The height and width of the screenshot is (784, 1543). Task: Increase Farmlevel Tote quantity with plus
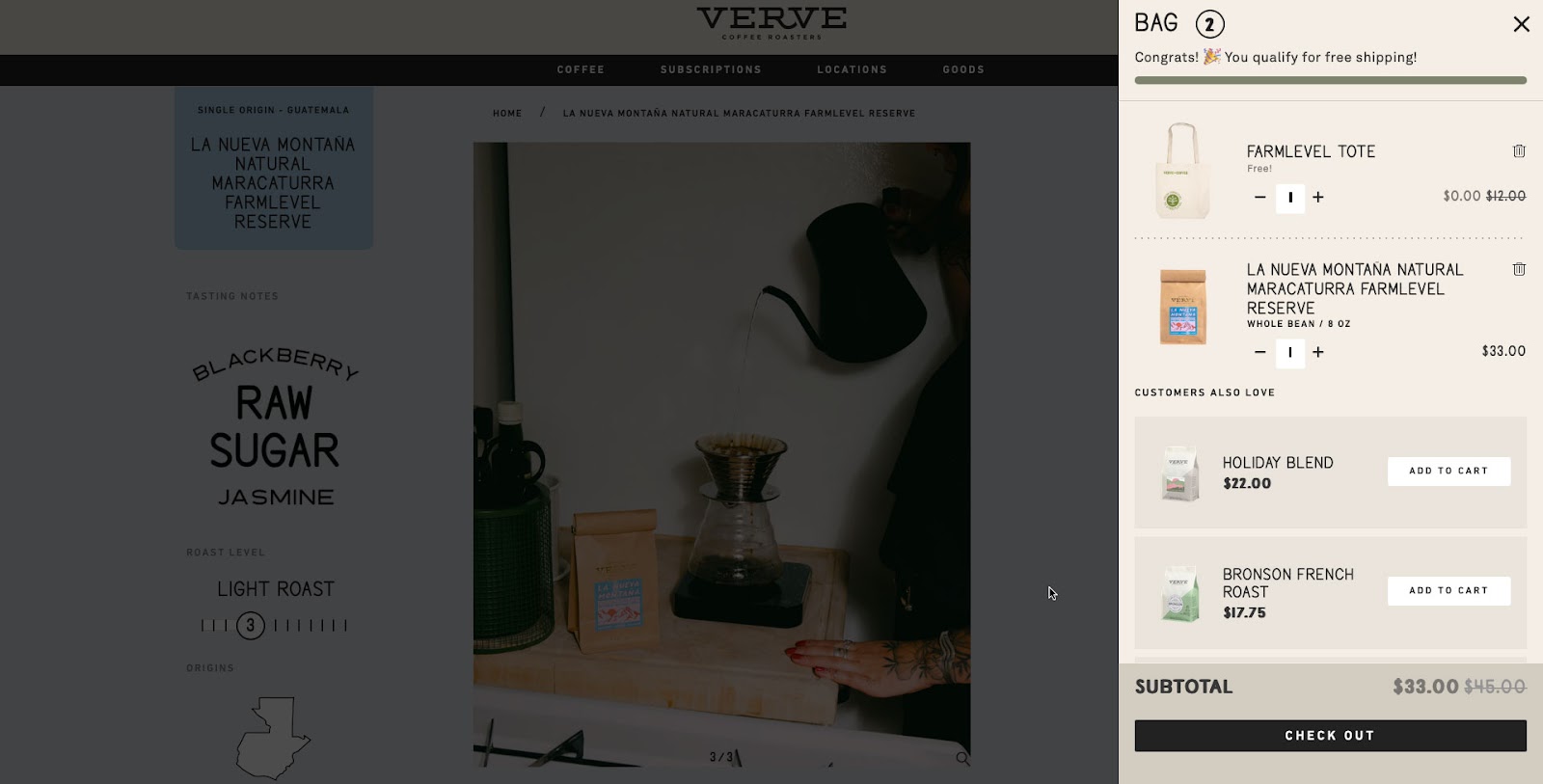click(x=1318, y=197)
